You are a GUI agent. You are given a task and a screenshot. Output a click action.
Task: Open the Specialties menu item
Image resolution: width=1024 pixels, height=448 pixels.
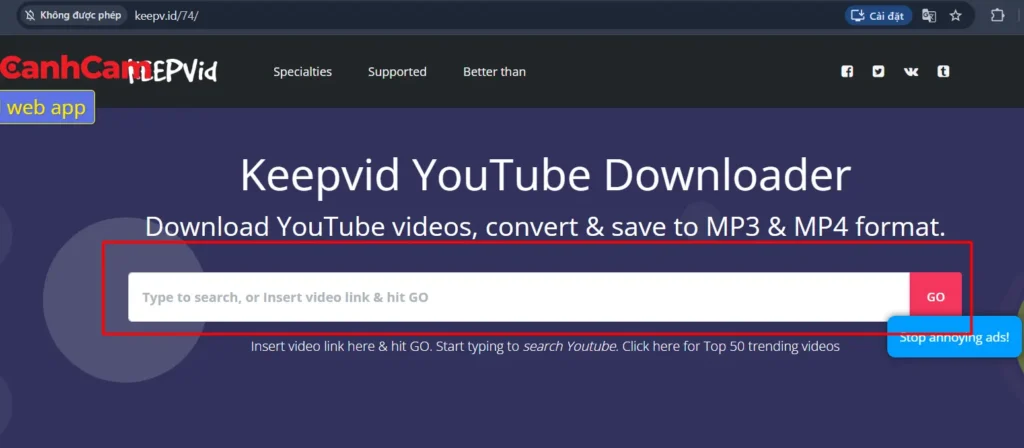pyautogui.click(x=302, y=72)
